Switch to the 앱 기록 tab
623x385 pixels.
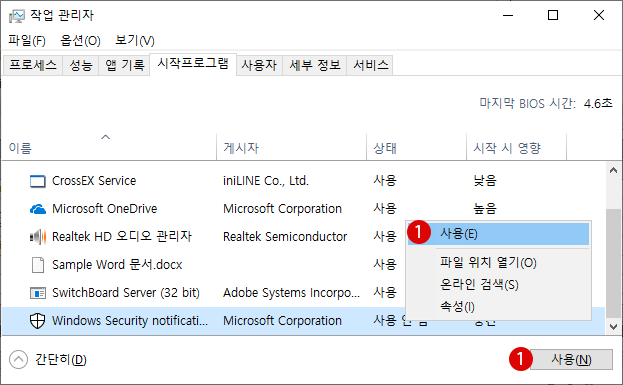124,65
